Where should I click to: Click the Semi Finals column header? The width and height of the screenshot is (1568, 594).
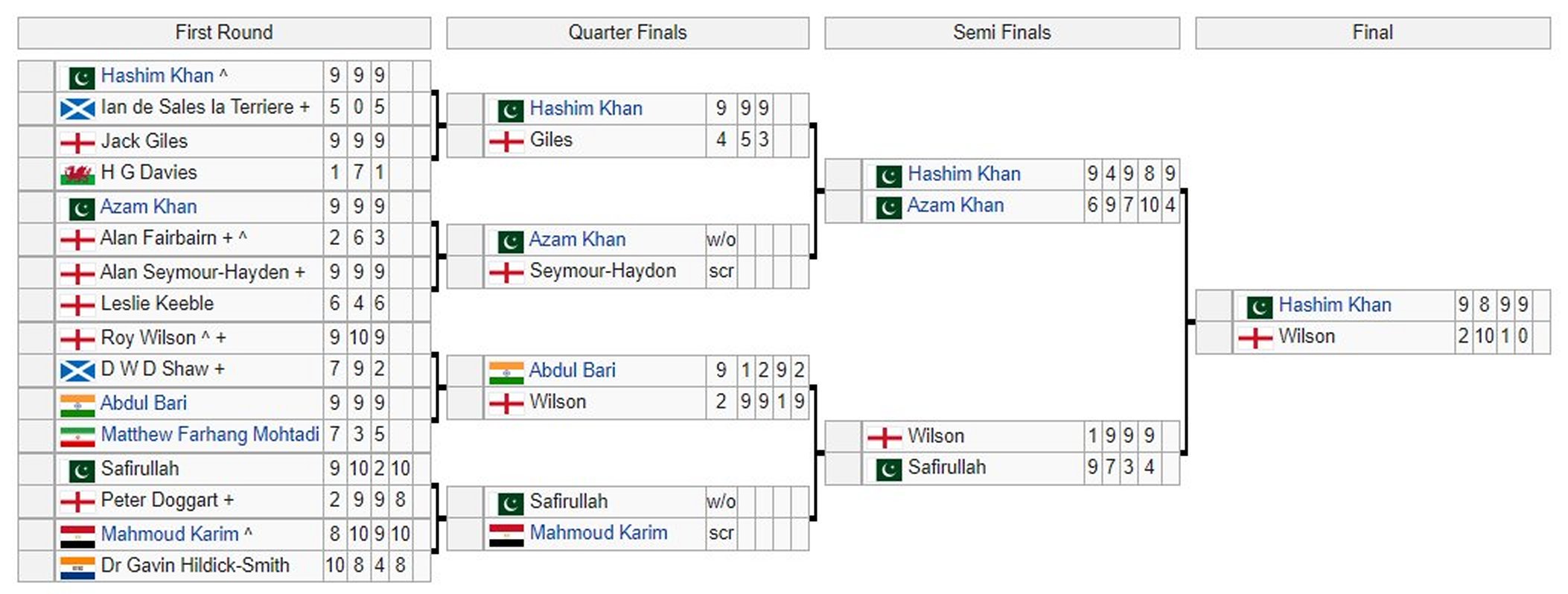[1001, 33]
